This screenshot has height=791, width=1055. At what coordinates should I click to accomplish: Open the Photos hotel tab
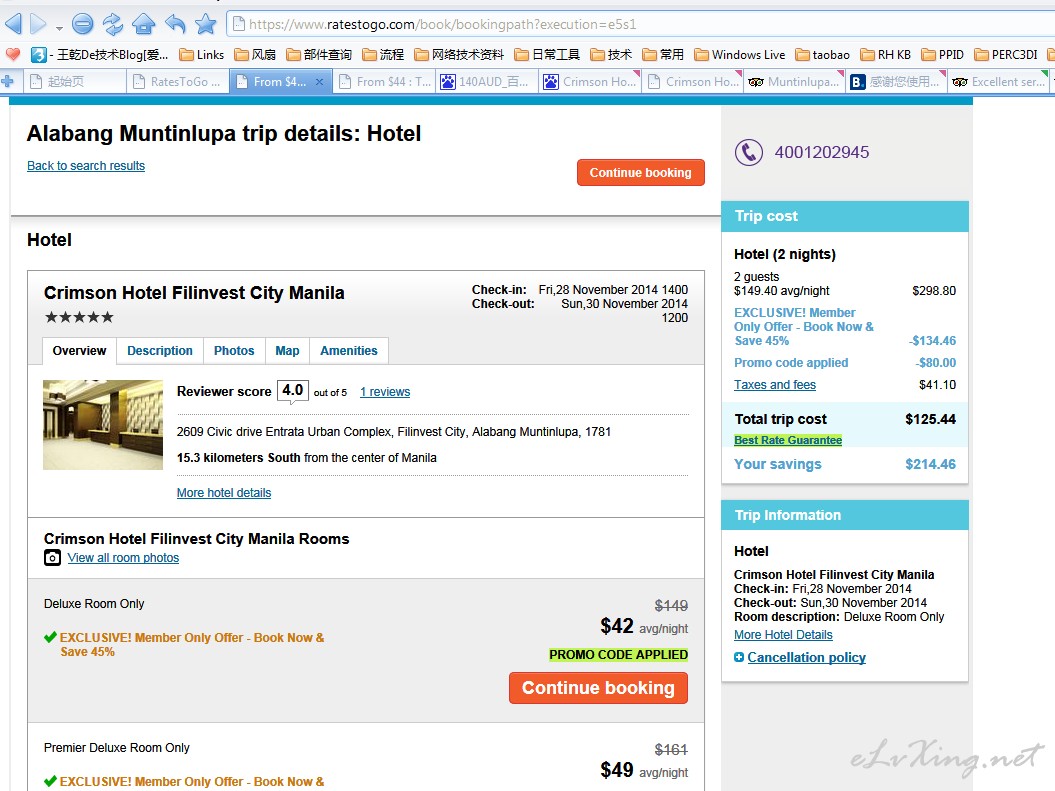[234, 350]
